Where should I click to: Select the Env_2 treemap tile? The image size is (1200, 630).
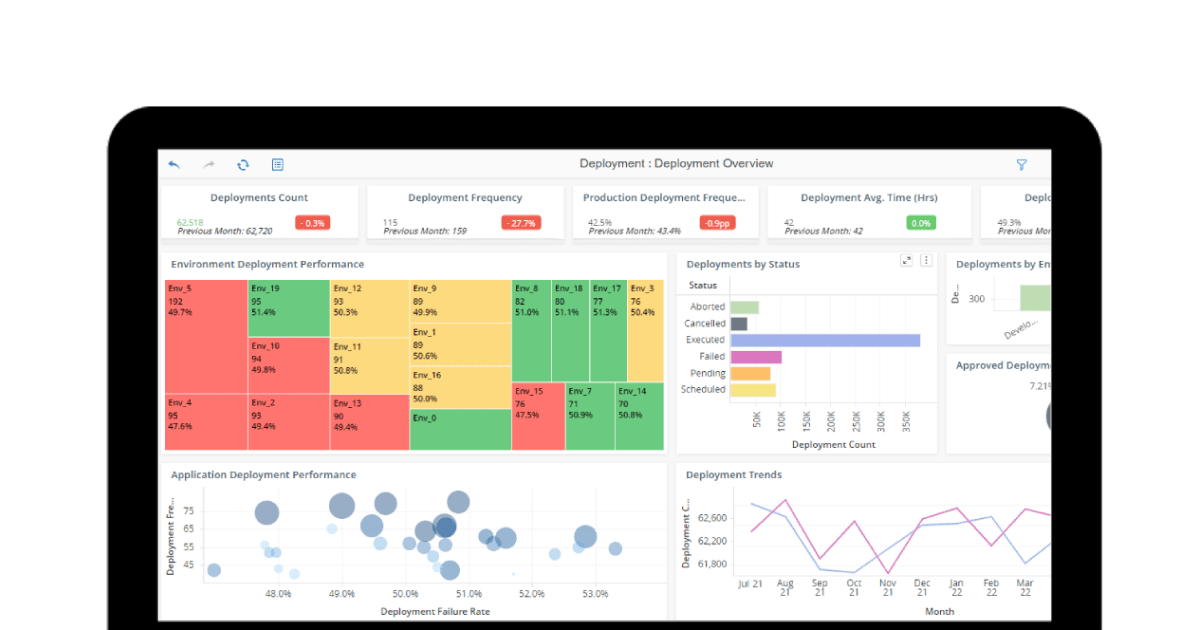tap(289, 421)
